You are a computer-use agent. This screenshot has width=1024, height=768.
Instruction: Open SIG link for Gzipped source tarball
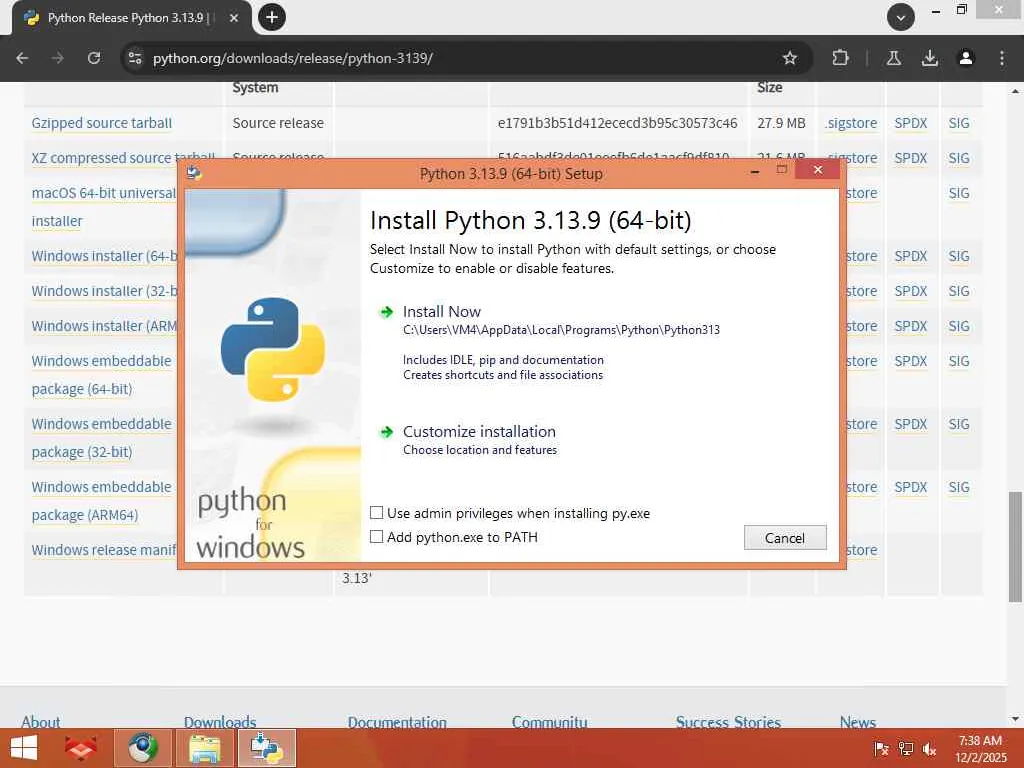tap(959, 123)
